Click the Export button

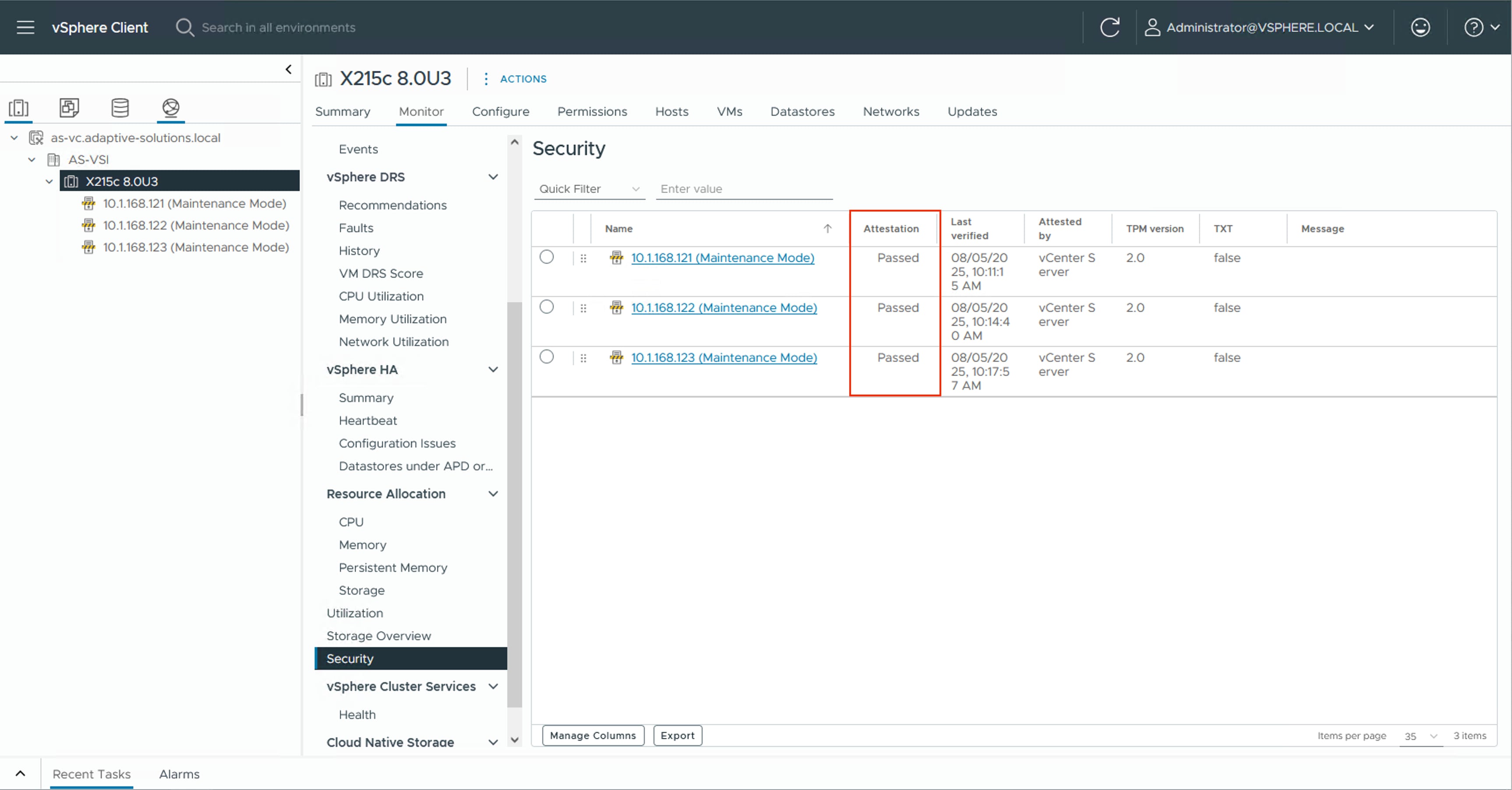[x=677, y=735]
